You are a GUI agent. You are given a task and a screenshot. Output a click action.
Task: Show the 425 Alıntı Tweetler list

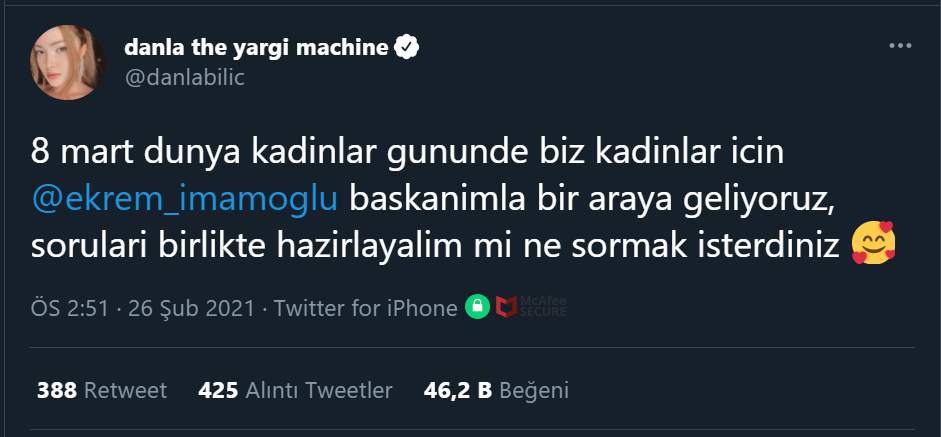click(295, 390)
